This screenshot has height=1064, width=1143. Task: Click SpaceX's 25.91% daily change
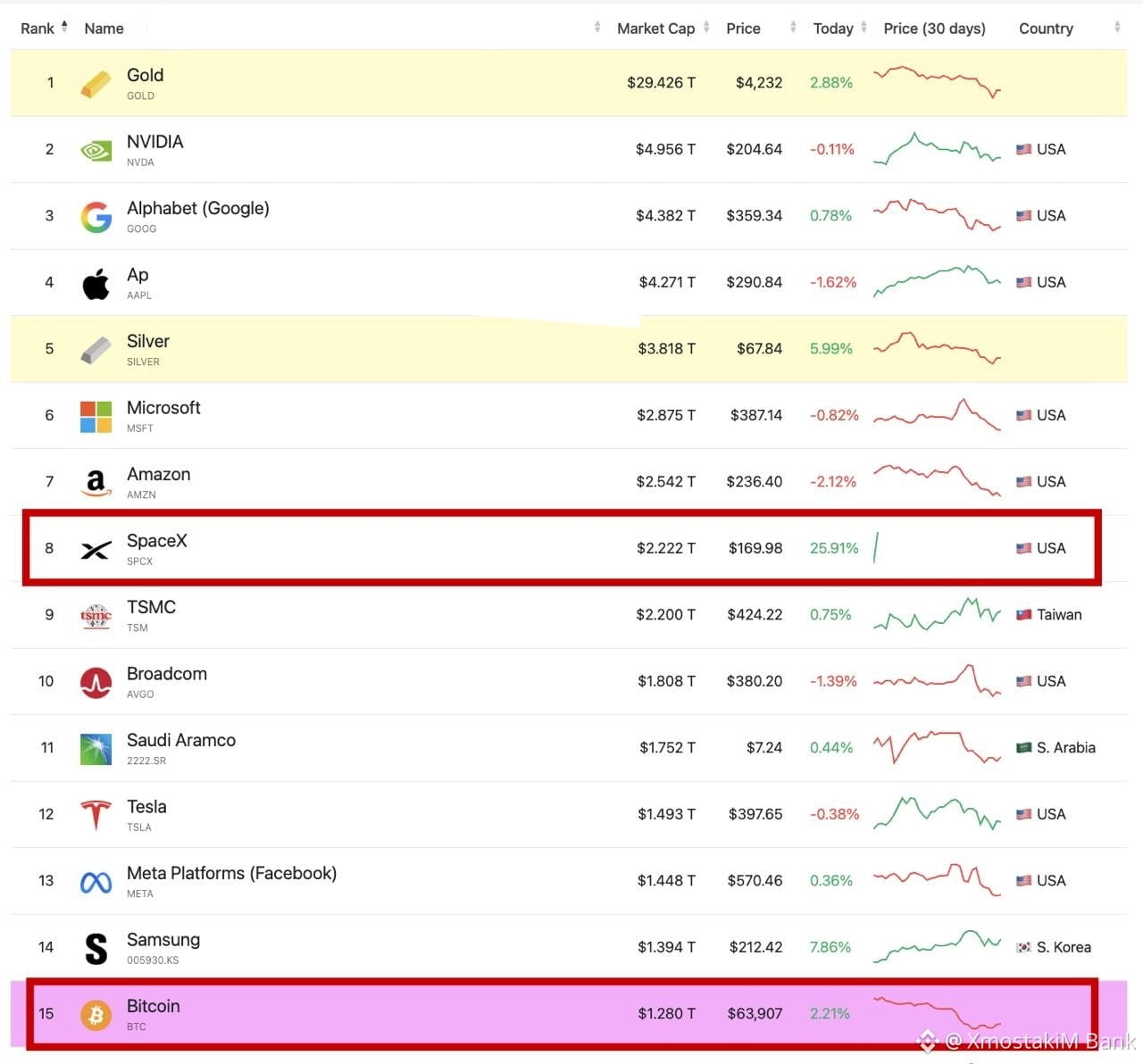[834, 548]
